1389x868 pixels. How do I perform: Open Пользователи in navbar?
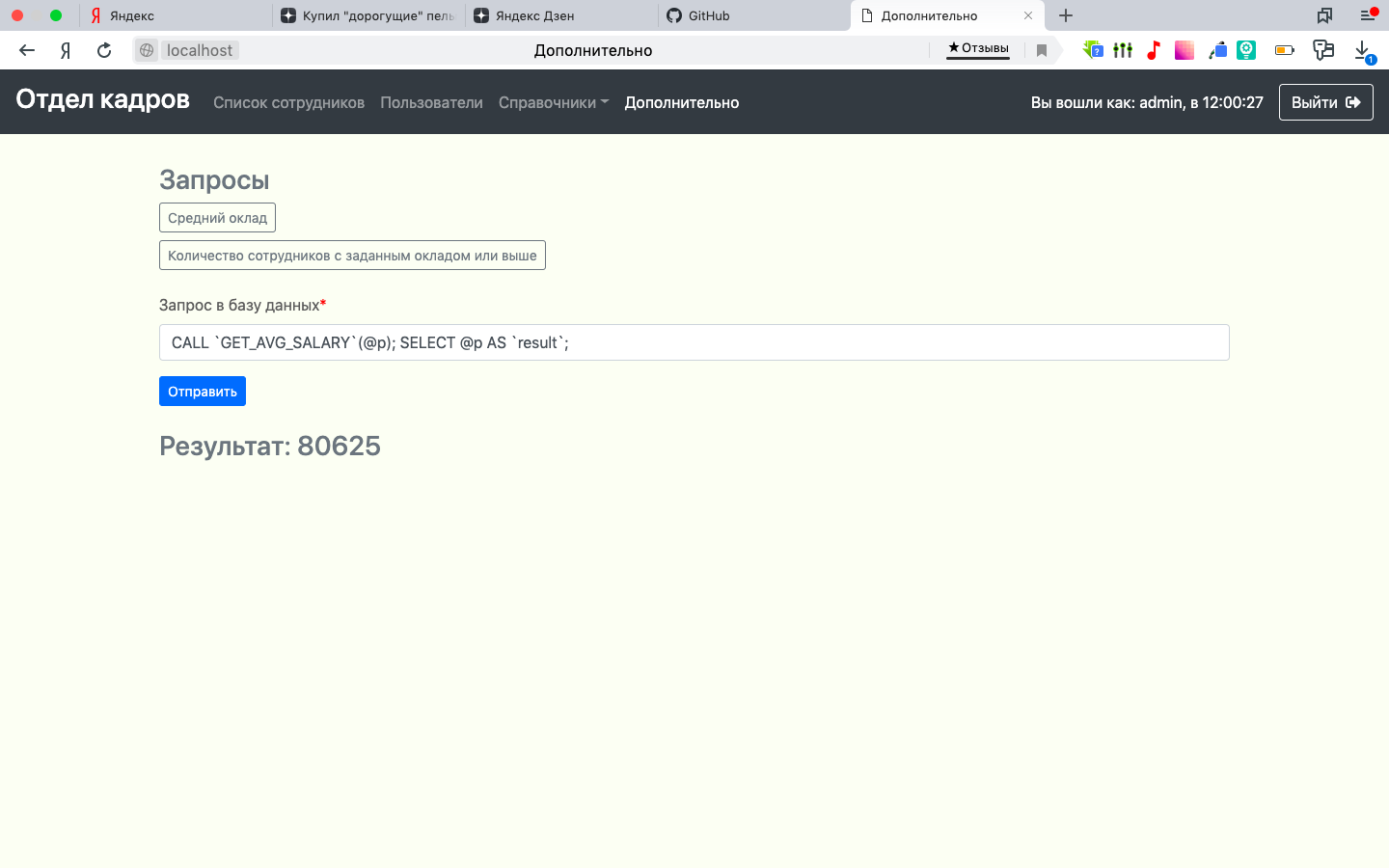(431, 102)
